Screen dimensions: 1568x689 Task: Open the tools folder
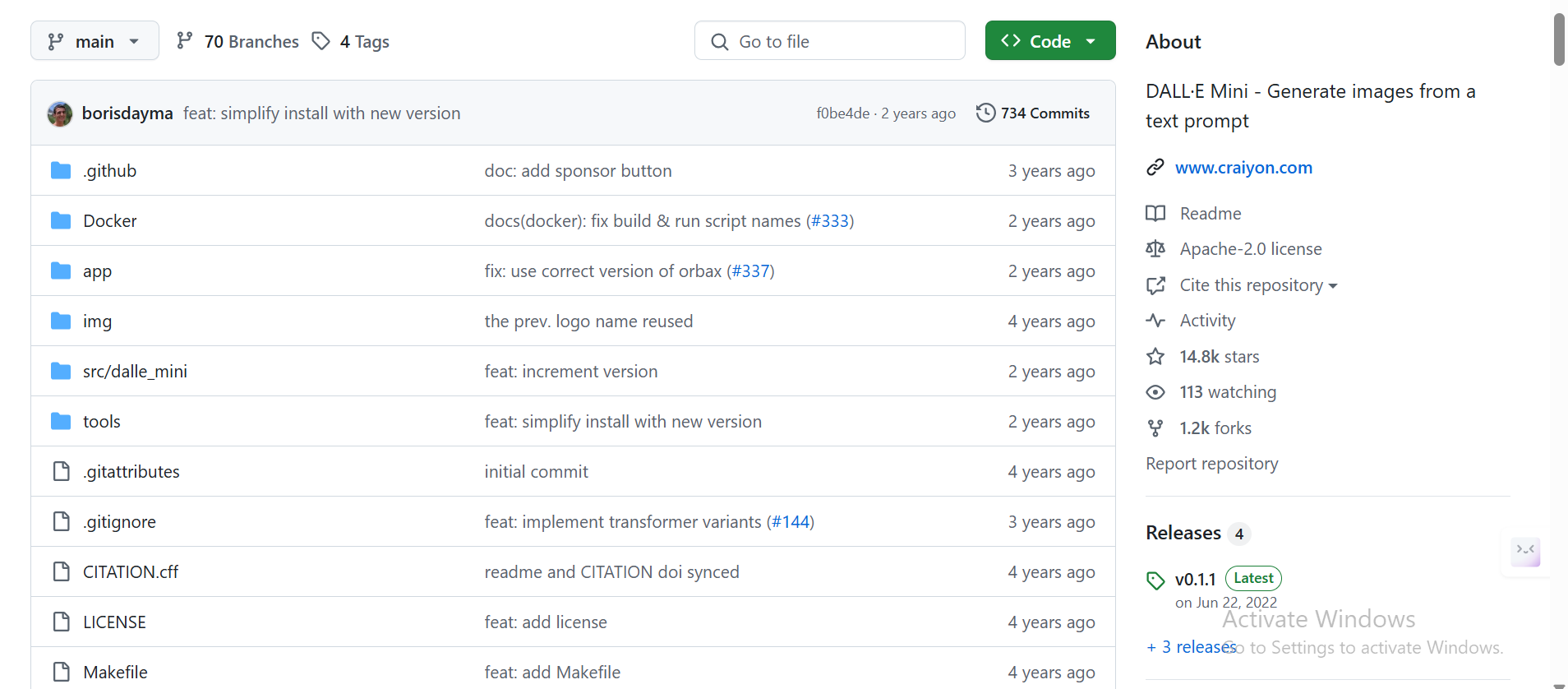tap(102, 422)
